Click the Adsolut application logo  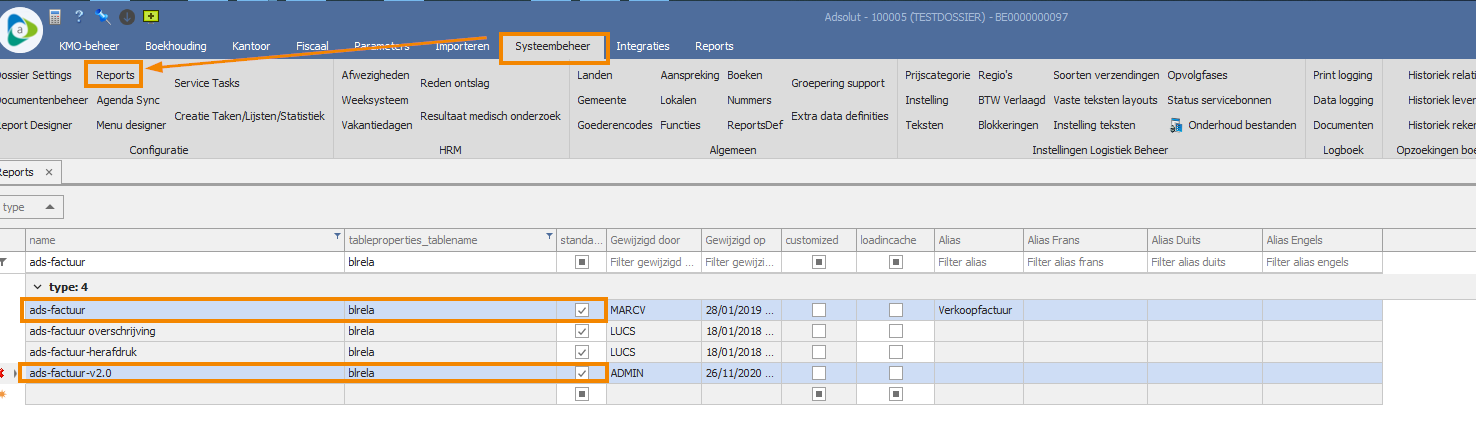pos(22,30)
